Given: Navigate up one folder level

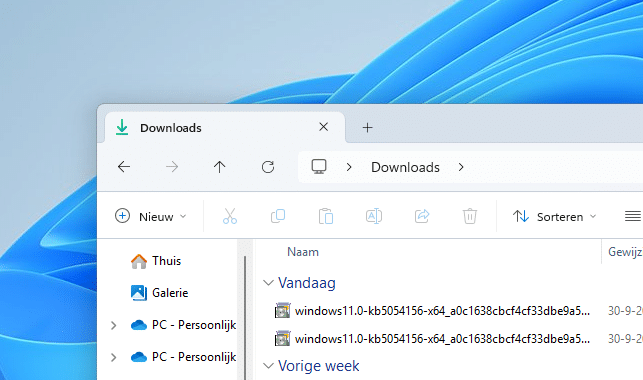Looking at the screenshot, I should click(219, 167).
